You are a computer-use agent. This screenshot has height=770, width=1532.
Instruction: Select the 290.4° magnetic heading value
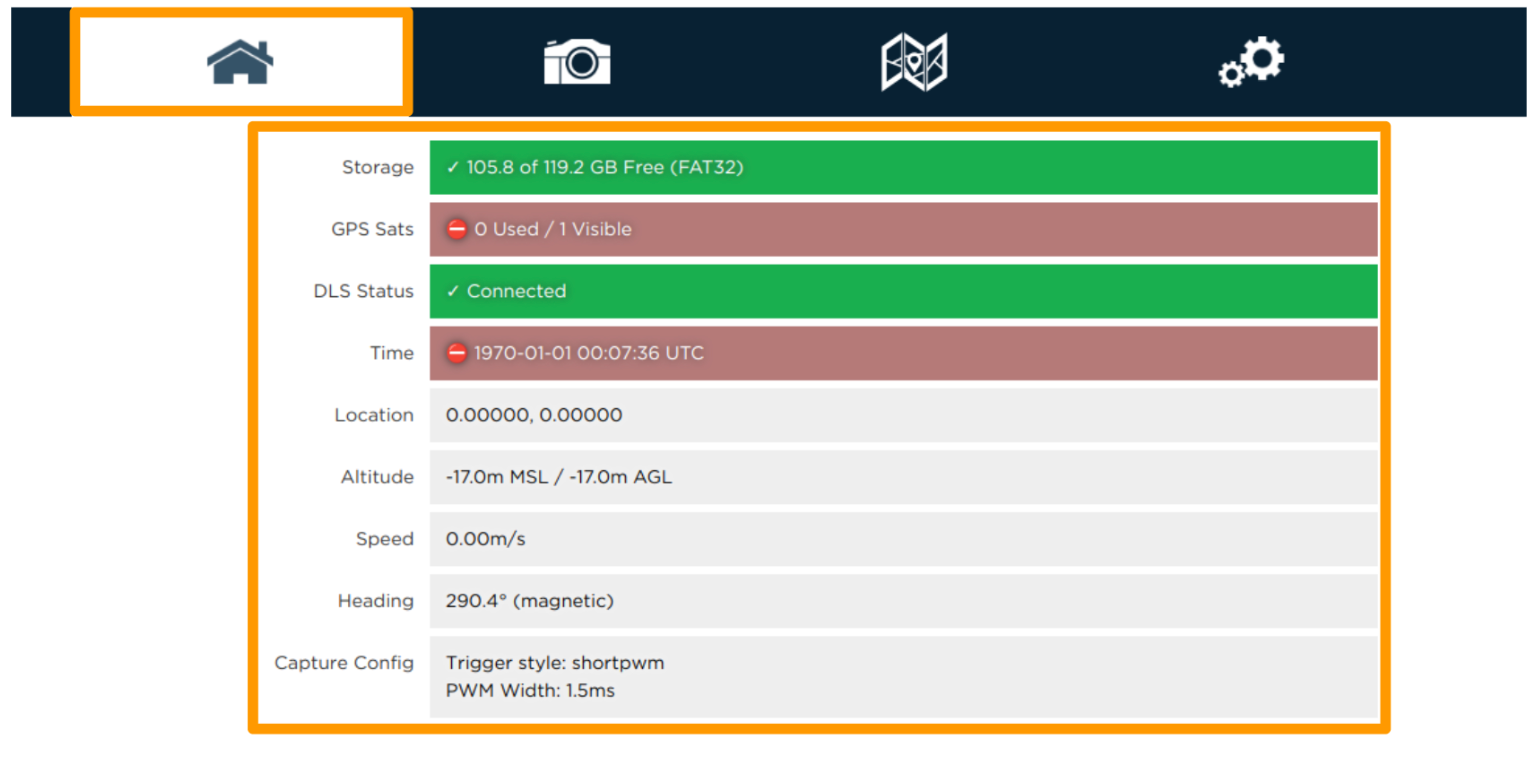click(529, 601)
